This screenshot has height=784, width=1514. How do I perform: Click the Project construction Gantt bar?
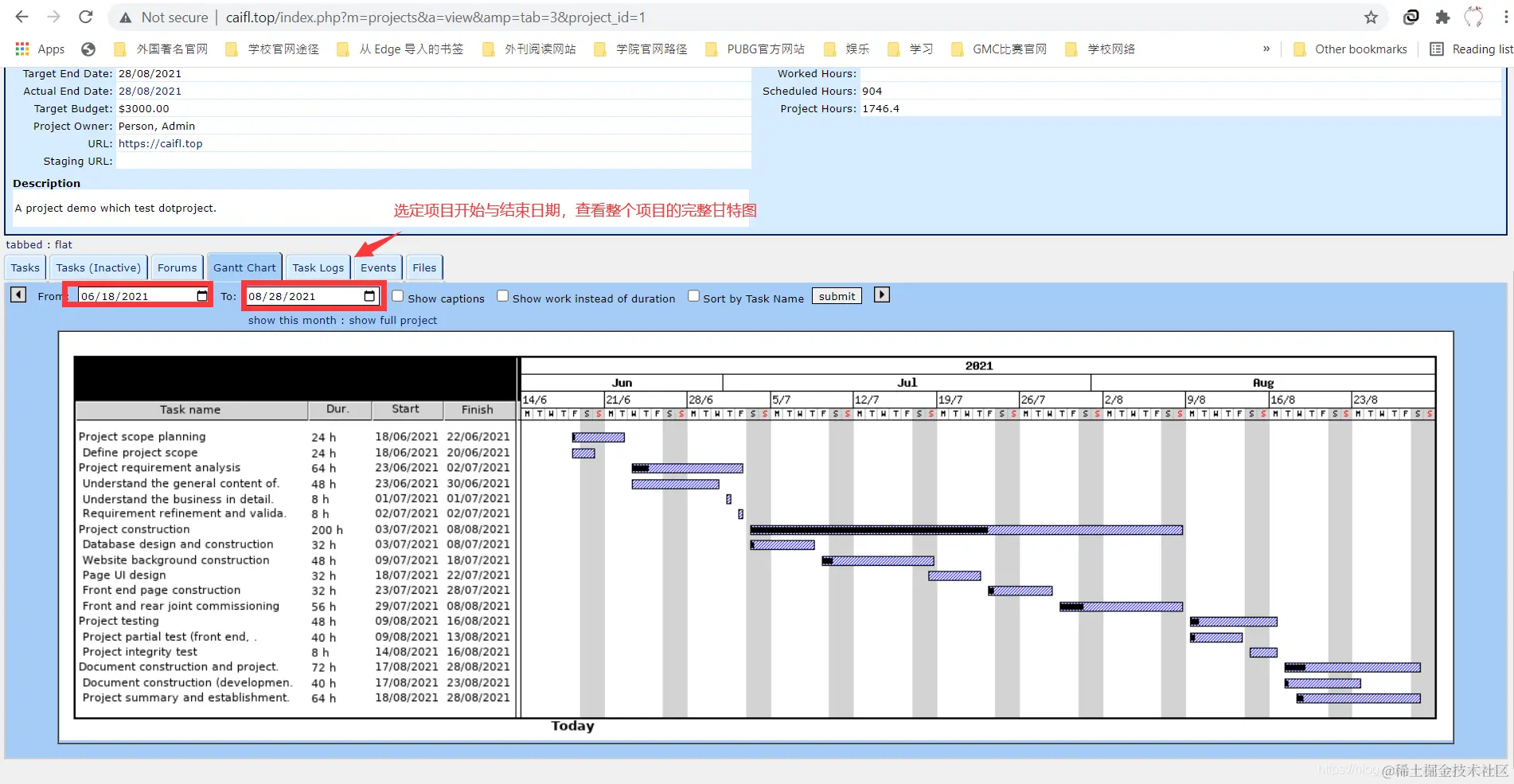point(966,530)
